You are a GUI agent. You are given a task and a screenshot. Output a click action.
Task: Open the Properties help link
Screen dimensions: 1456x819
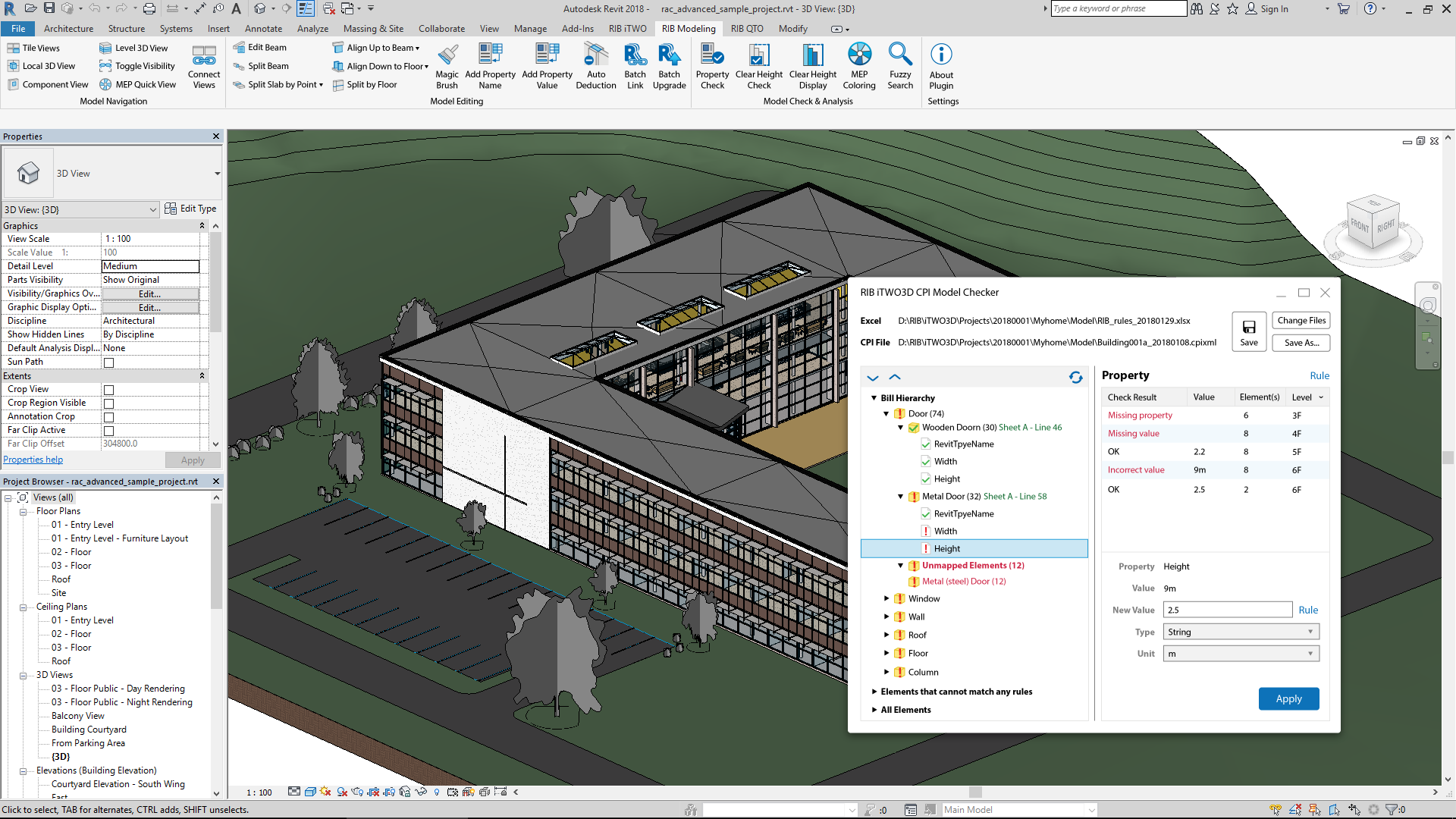[x=33, y=460]
